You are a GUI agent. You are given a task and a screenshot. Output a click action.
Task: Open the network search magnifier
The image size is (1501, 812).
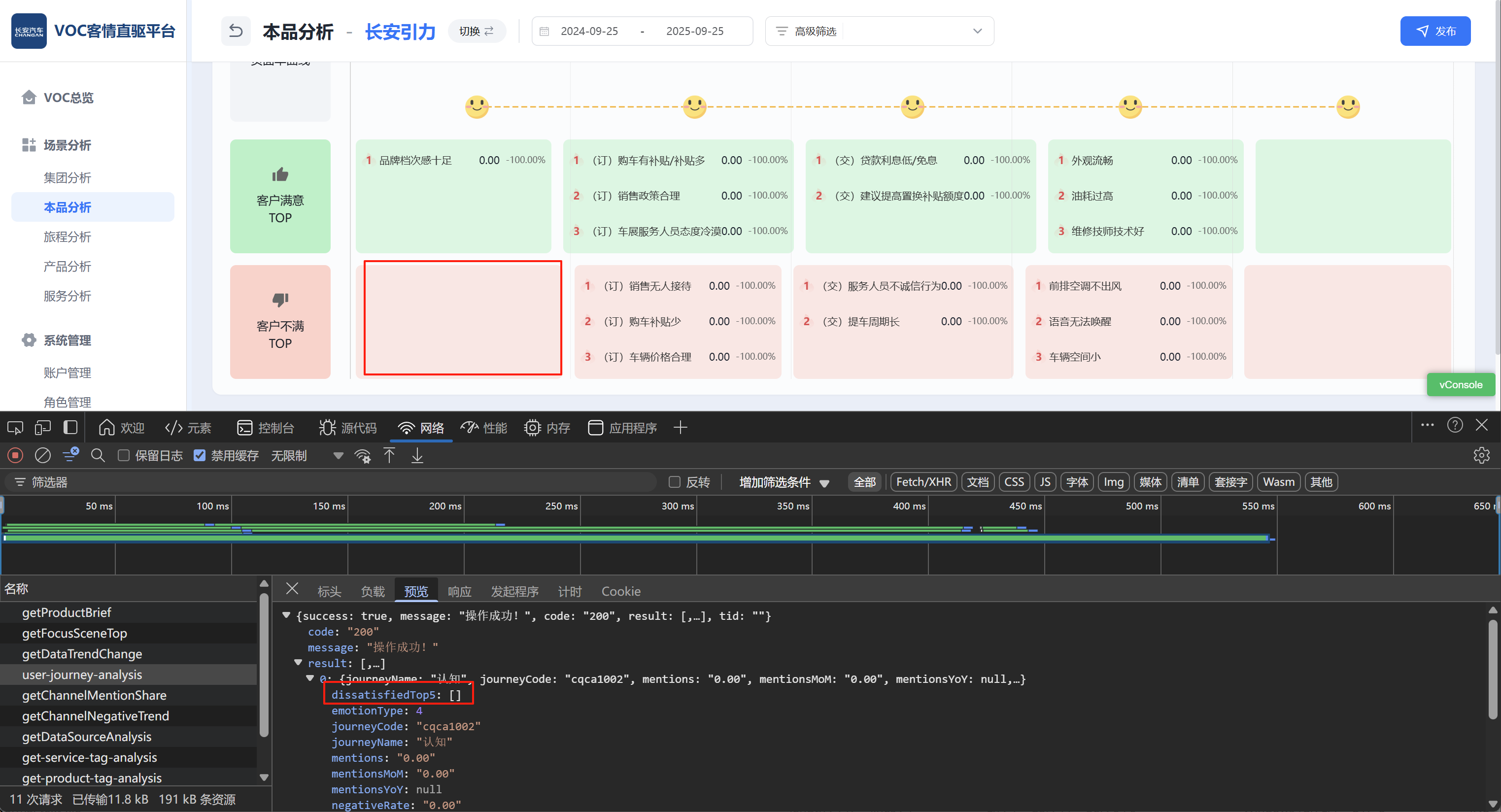(98, 455)
